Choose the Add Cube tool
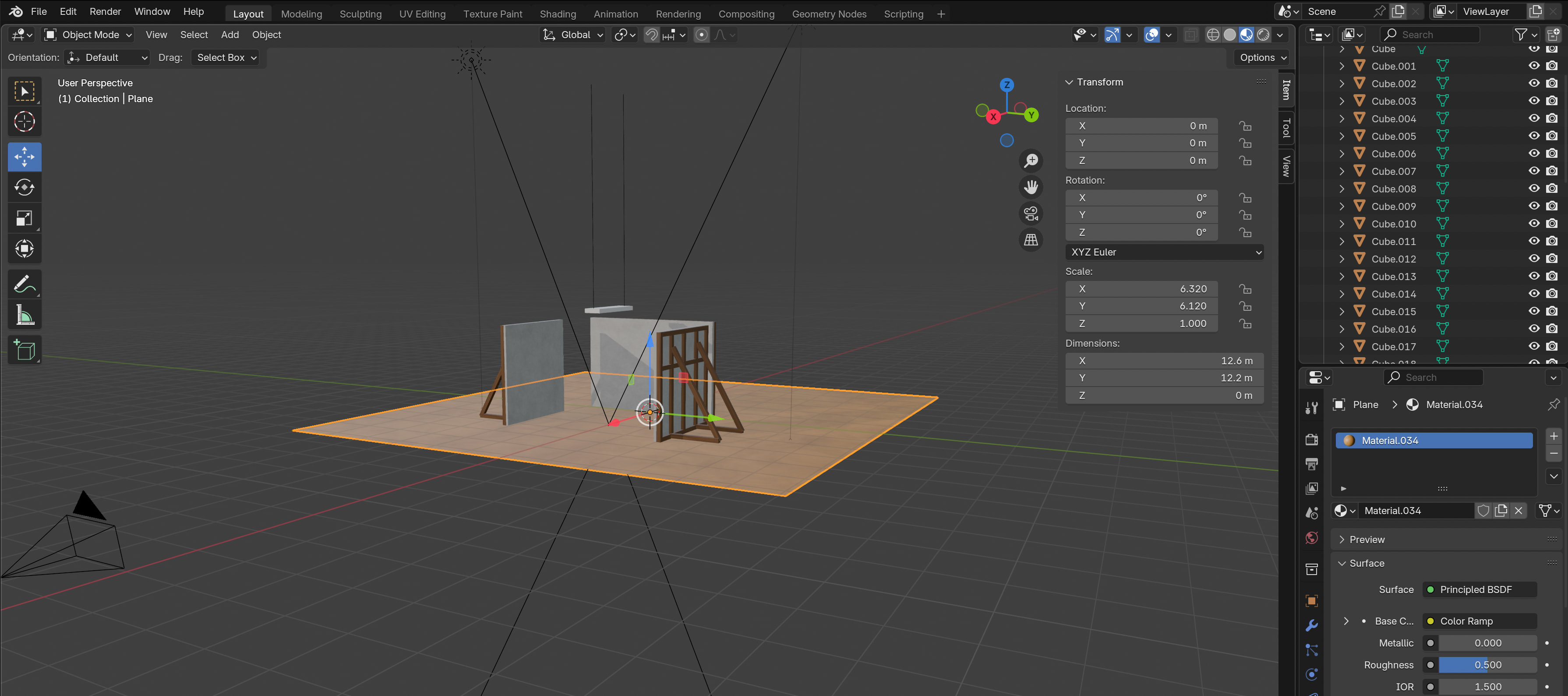This screenshot has height=696, width=1568. coord(25,350)
